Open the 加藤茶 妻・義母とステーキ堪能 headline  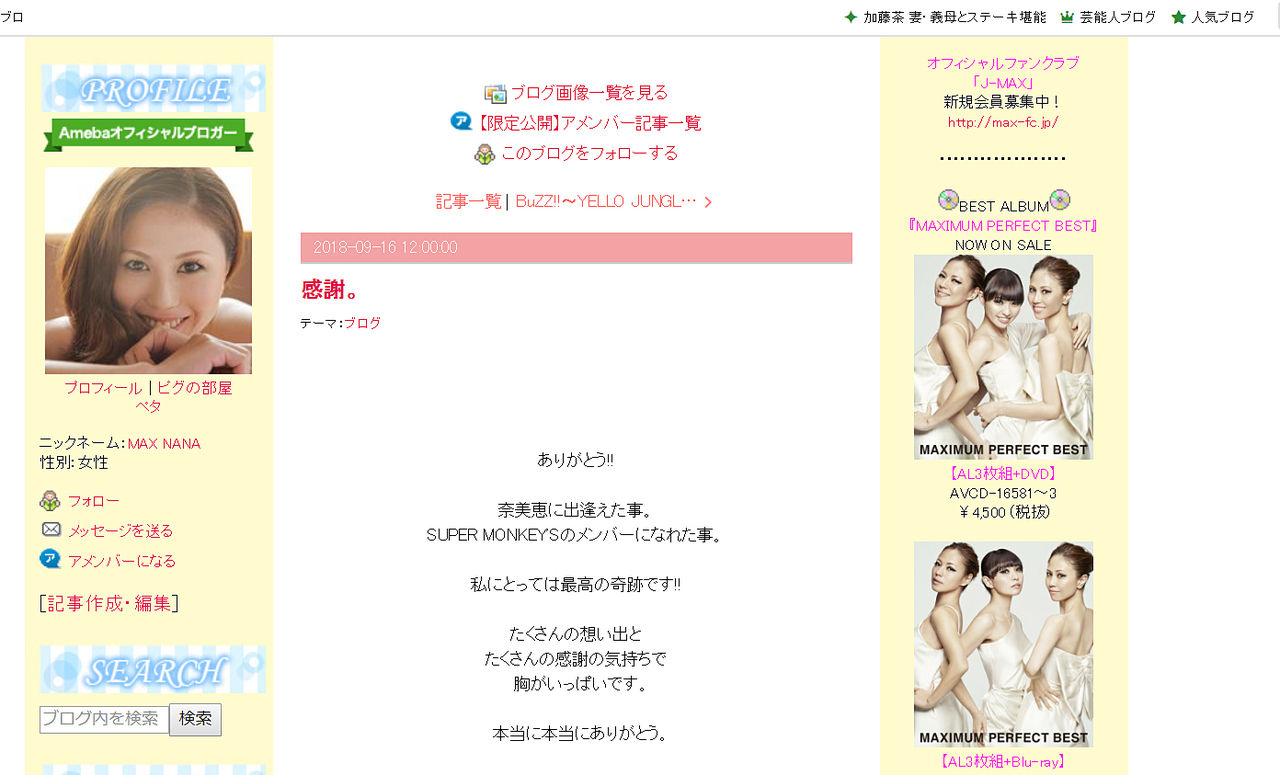coord(955,17)
